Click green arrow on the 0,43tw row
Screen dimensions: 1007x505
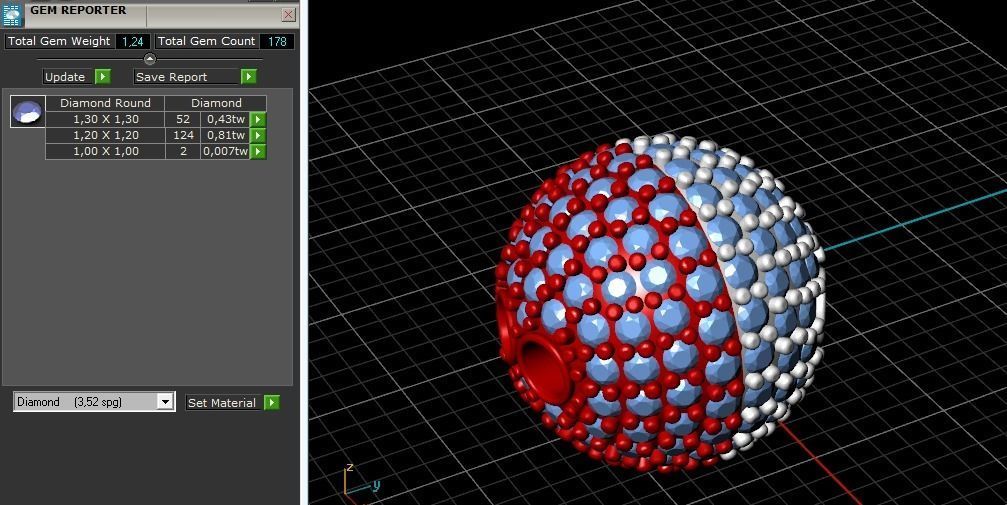pos(258,119)
